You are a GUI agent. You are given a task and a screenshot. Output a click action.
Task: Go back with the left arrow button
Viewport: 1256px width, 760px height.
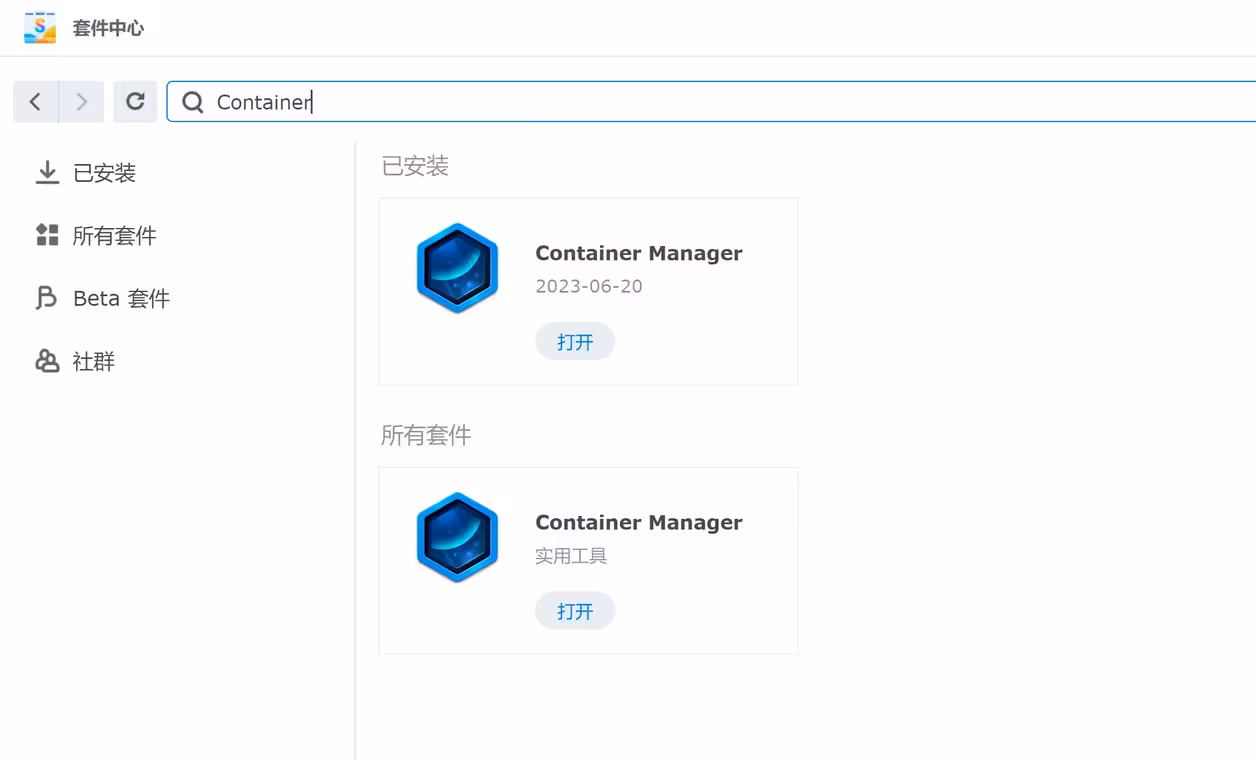coord(36,102)
